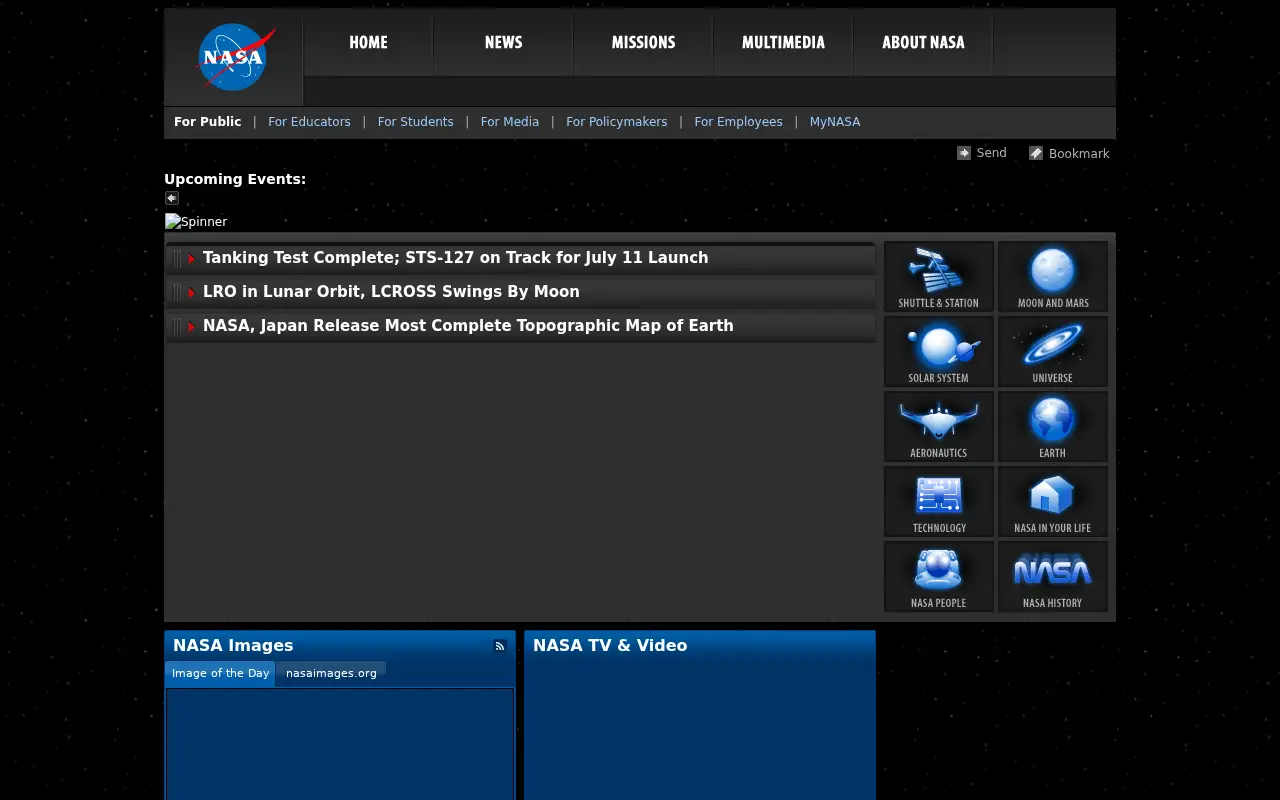1280x800 pixels.
Task: Open the Home menu
Action: coord(368,42)
